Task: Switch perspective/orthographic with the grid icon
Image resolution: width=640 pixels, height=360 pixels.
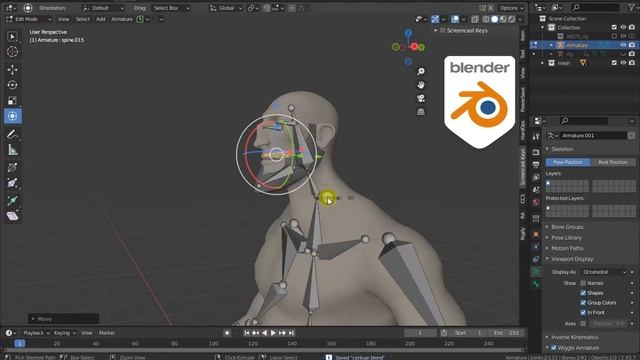Action: click(x=421, y=112)
